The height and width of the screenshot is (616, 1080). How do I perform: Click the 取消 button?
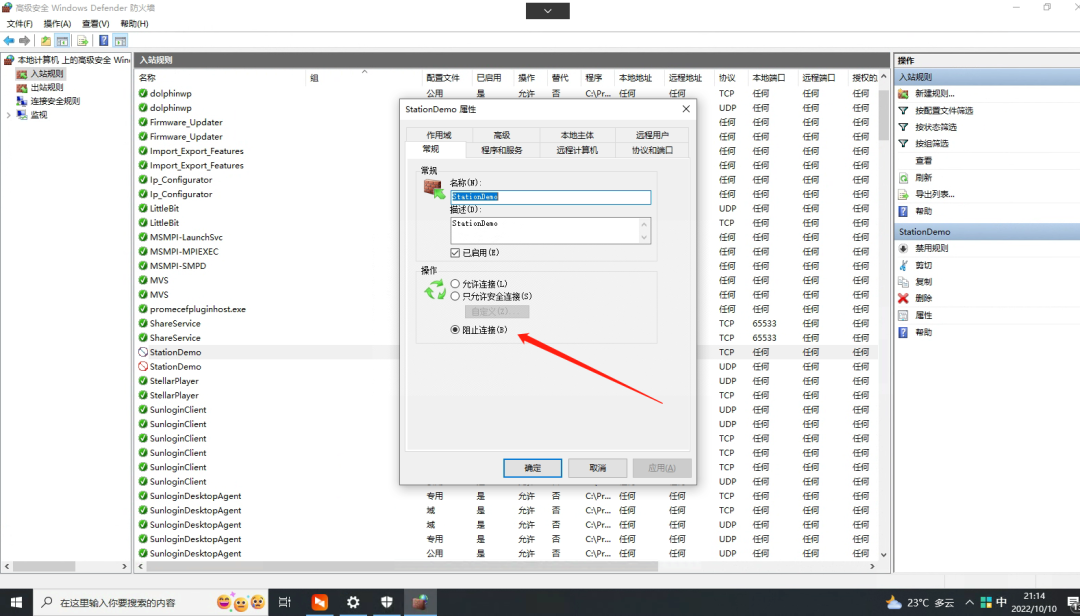coord(598,468)
